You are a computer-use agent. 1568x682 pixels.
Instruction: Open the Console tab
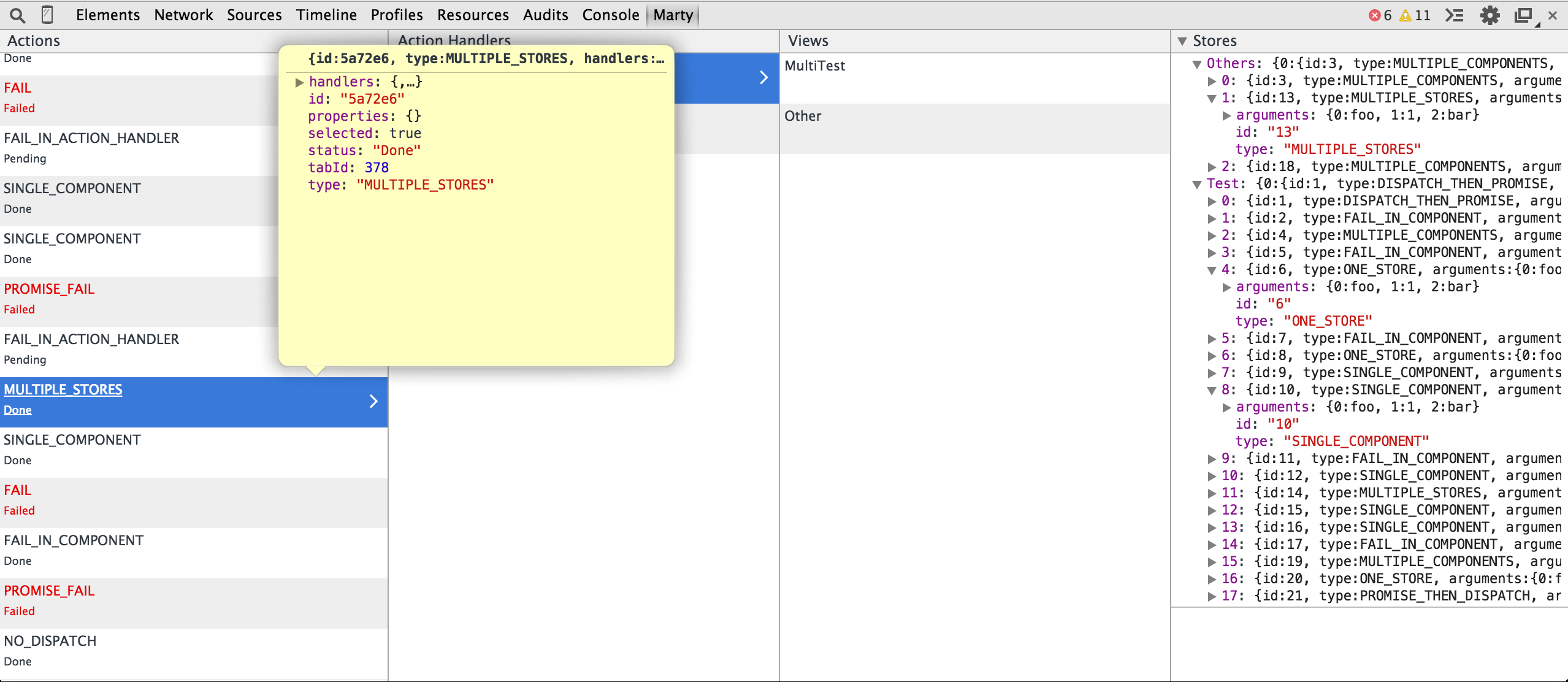click(610, 15)
